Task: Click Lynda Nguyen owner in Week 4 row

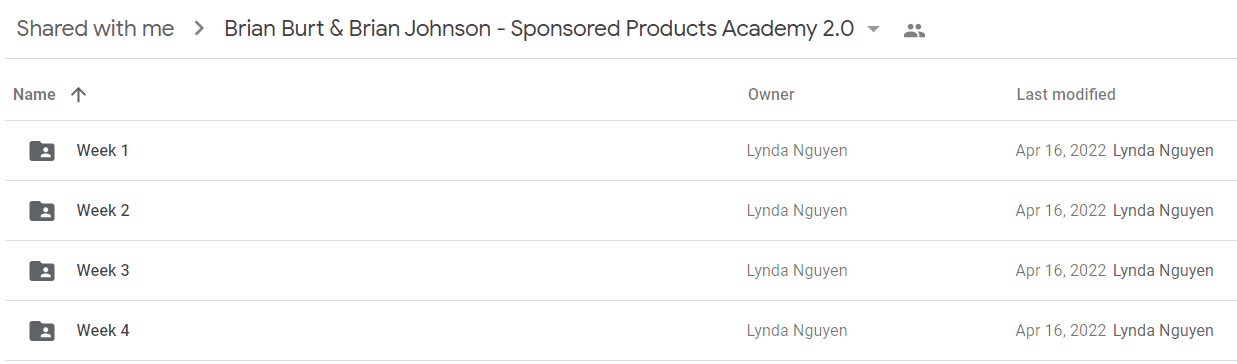Action: click(797, 331)
